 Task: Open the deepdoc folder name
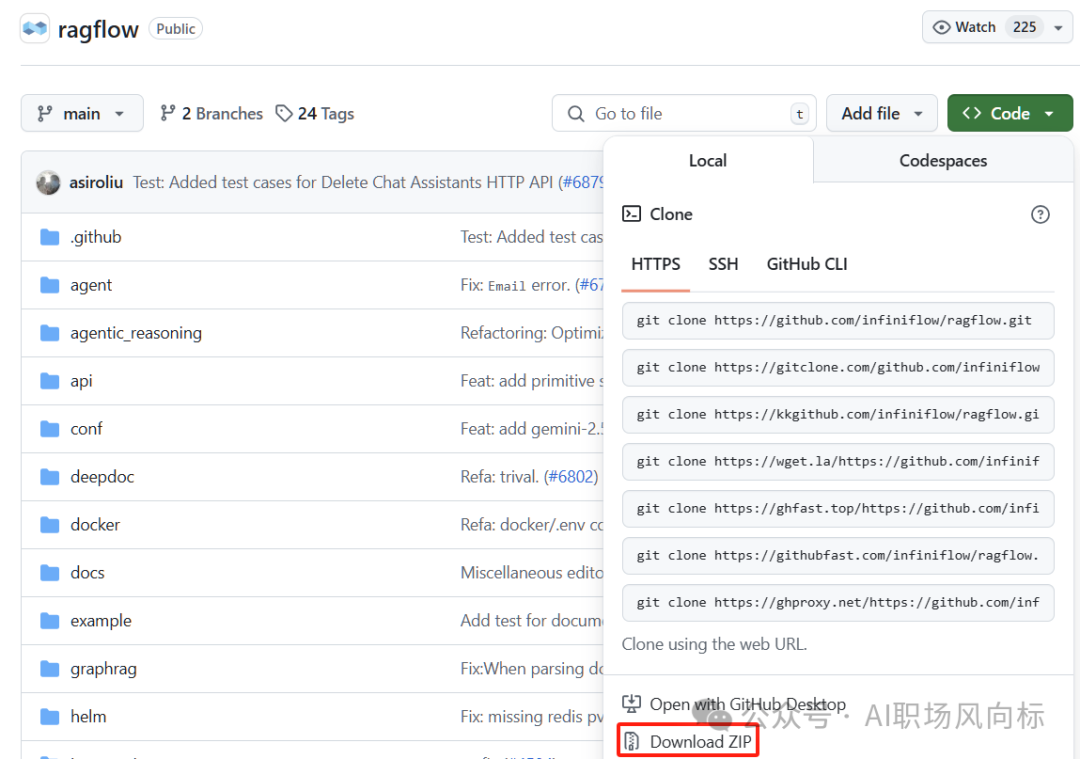coord(102,477)
